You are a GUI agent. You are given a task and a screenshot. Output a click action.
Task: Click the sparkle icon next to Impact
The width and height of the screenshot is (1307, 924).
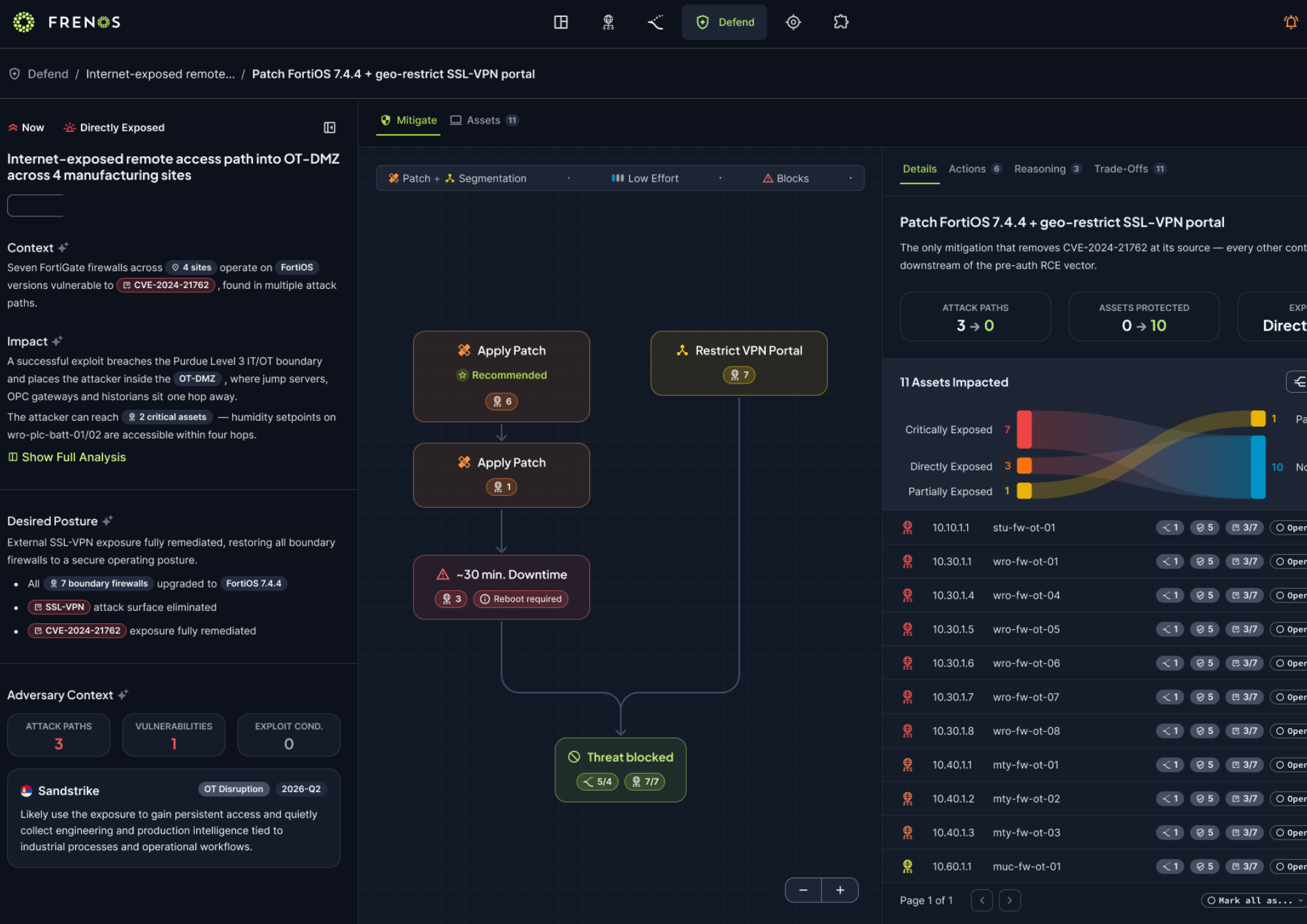(57, 341)
